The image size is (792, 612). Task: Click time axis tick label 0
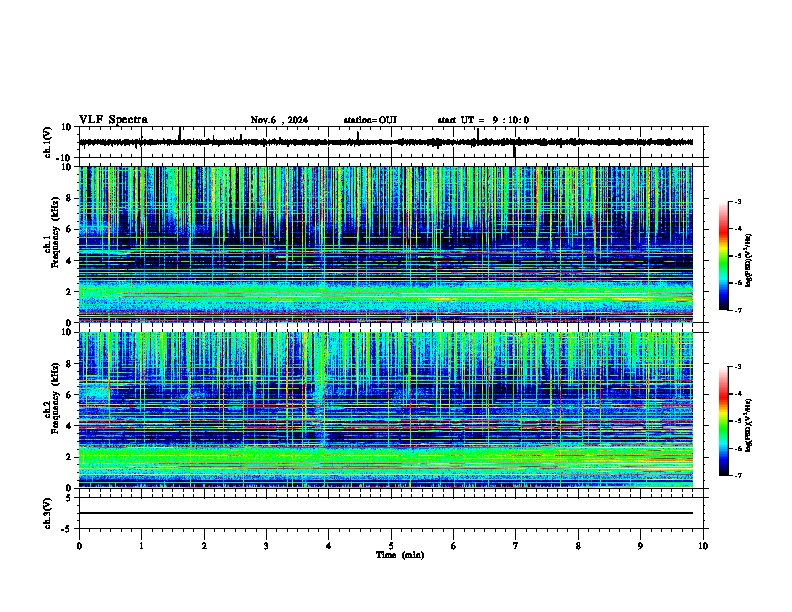tap(79, 546)
